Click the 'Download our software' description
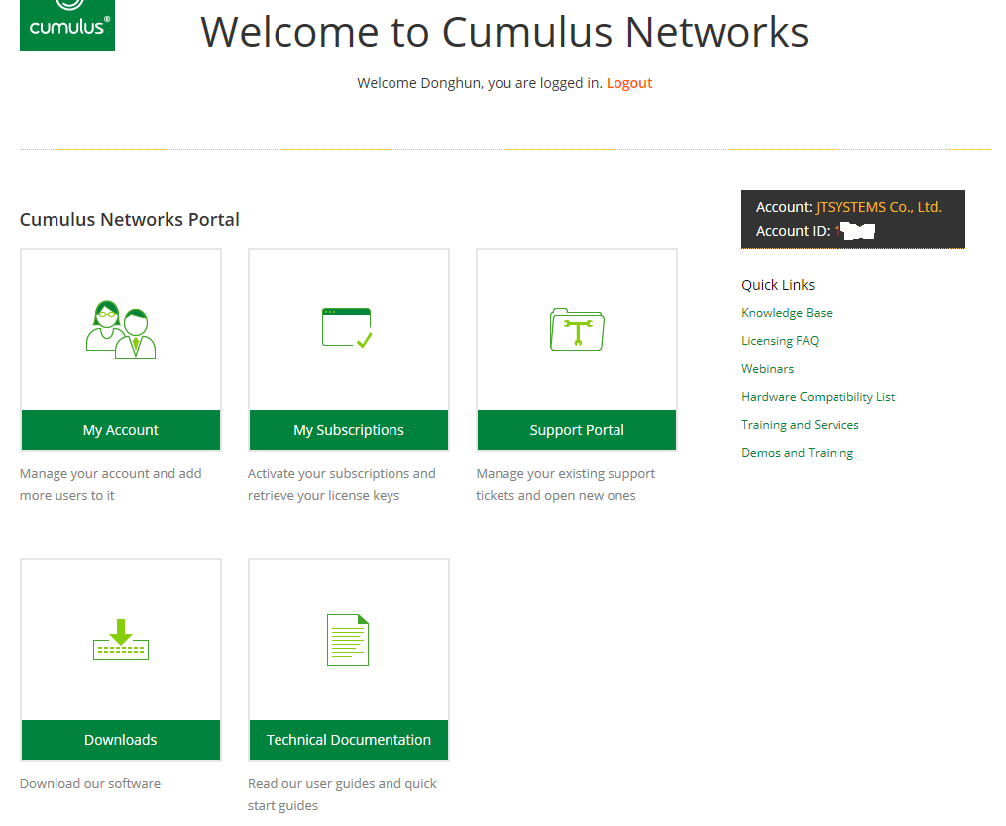The image size is (1006, 826). (x=90, y=784)
